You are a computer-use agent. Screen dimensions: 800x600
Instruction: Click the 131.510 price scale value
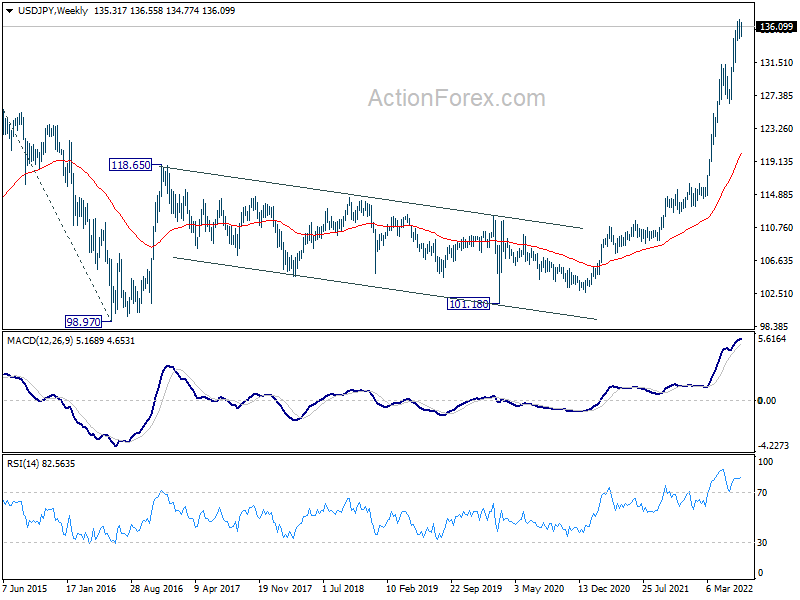click(777, 63)
